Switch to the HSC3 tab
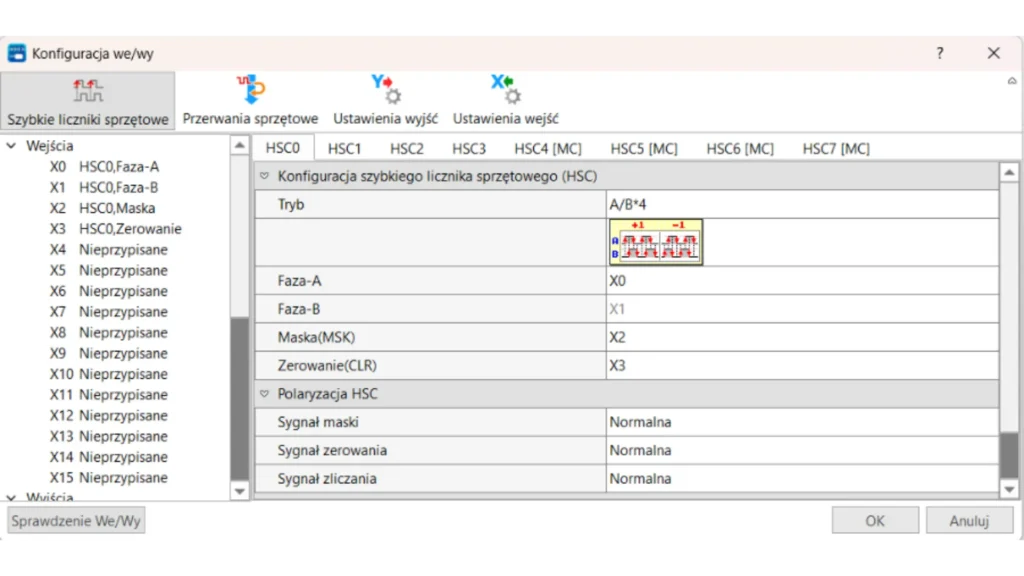Viewport: 1024px width, 576px height. pos(469,149)
